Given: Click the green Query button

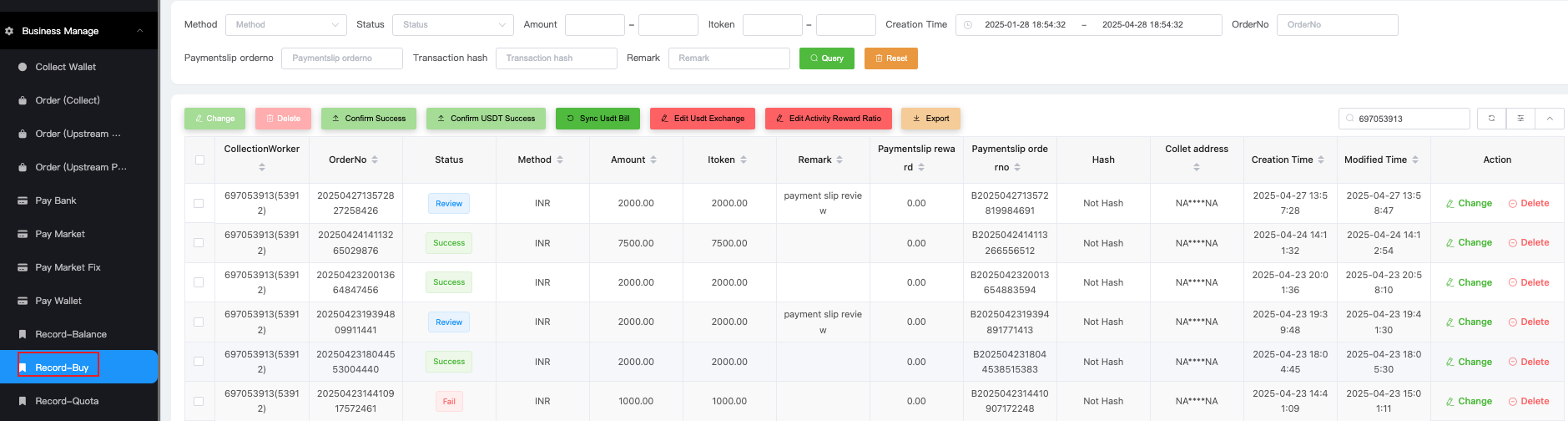Looking at the screenshot, I should point(826,58).
